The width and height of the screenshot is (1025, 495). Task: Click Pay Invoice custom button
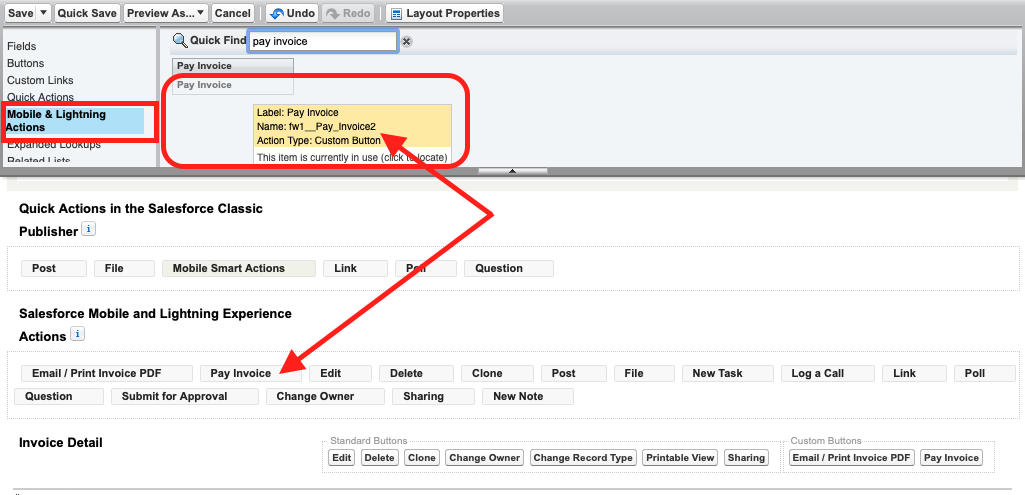tap(951, 458)
